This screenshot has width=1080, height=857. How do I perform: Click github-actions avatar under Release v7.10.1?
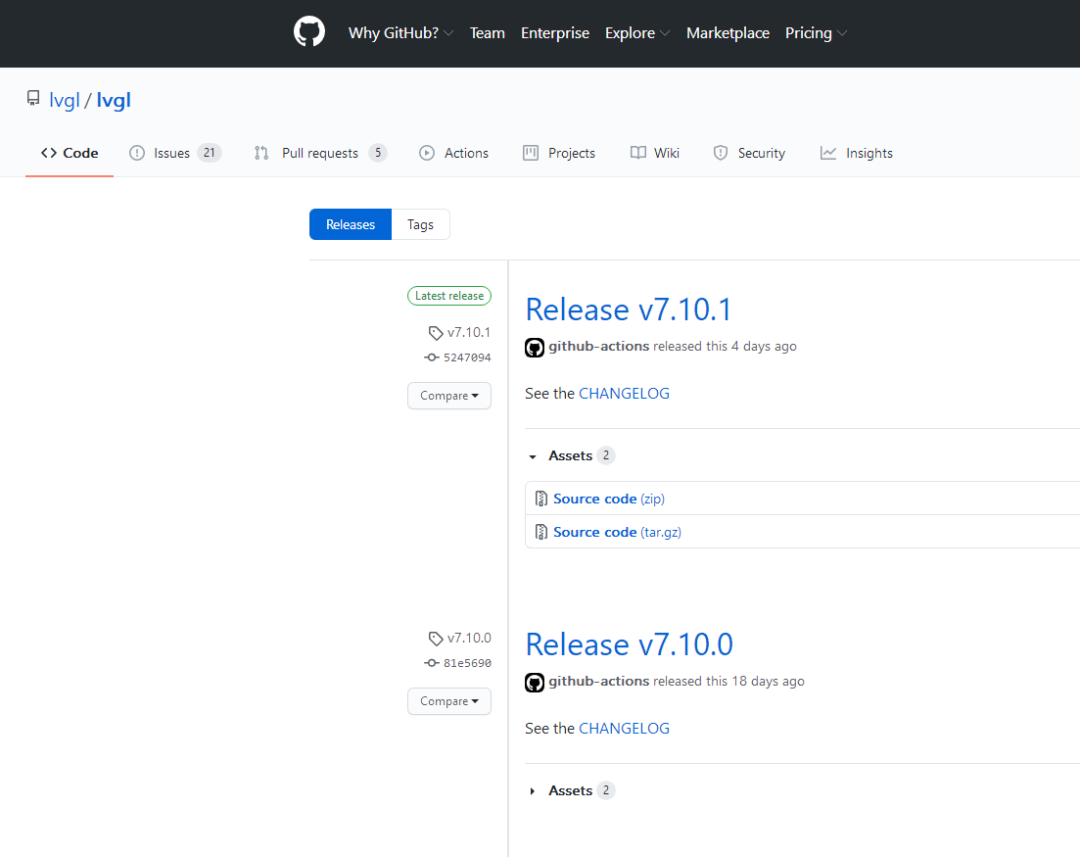(x=534, y=347)
